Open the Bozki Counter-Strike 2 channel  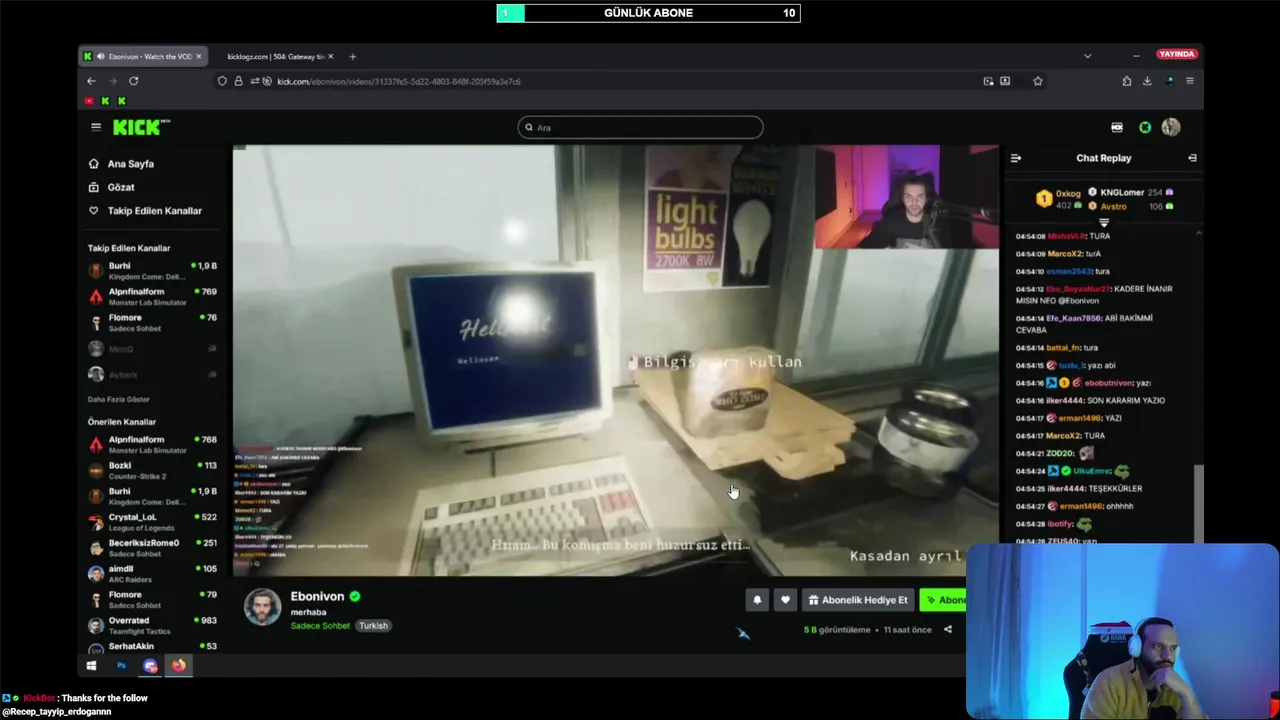tap(152, 470)
